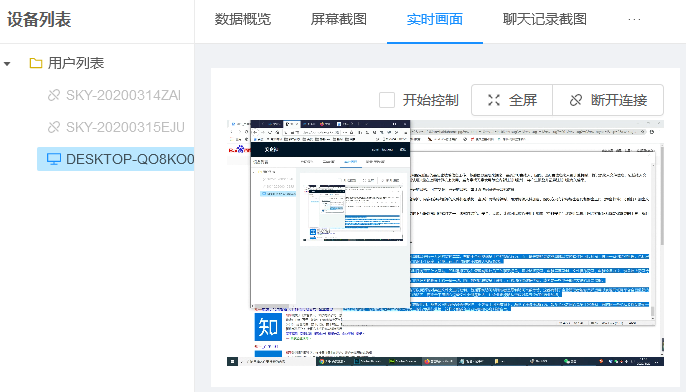The width and height of the screenshot is (686, 392).
Task: Click the 断开连接 button
Action: coord(608,100)
